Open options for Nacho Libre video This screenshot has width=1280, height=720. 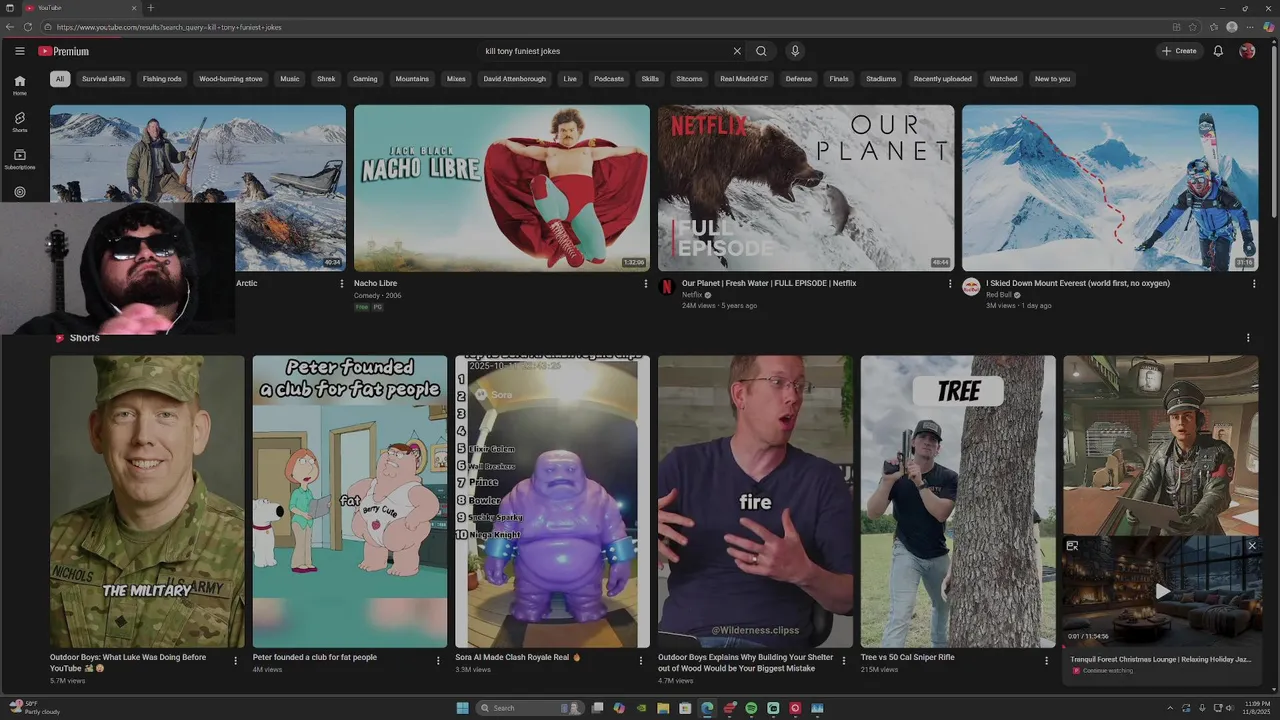coord(646,284)
